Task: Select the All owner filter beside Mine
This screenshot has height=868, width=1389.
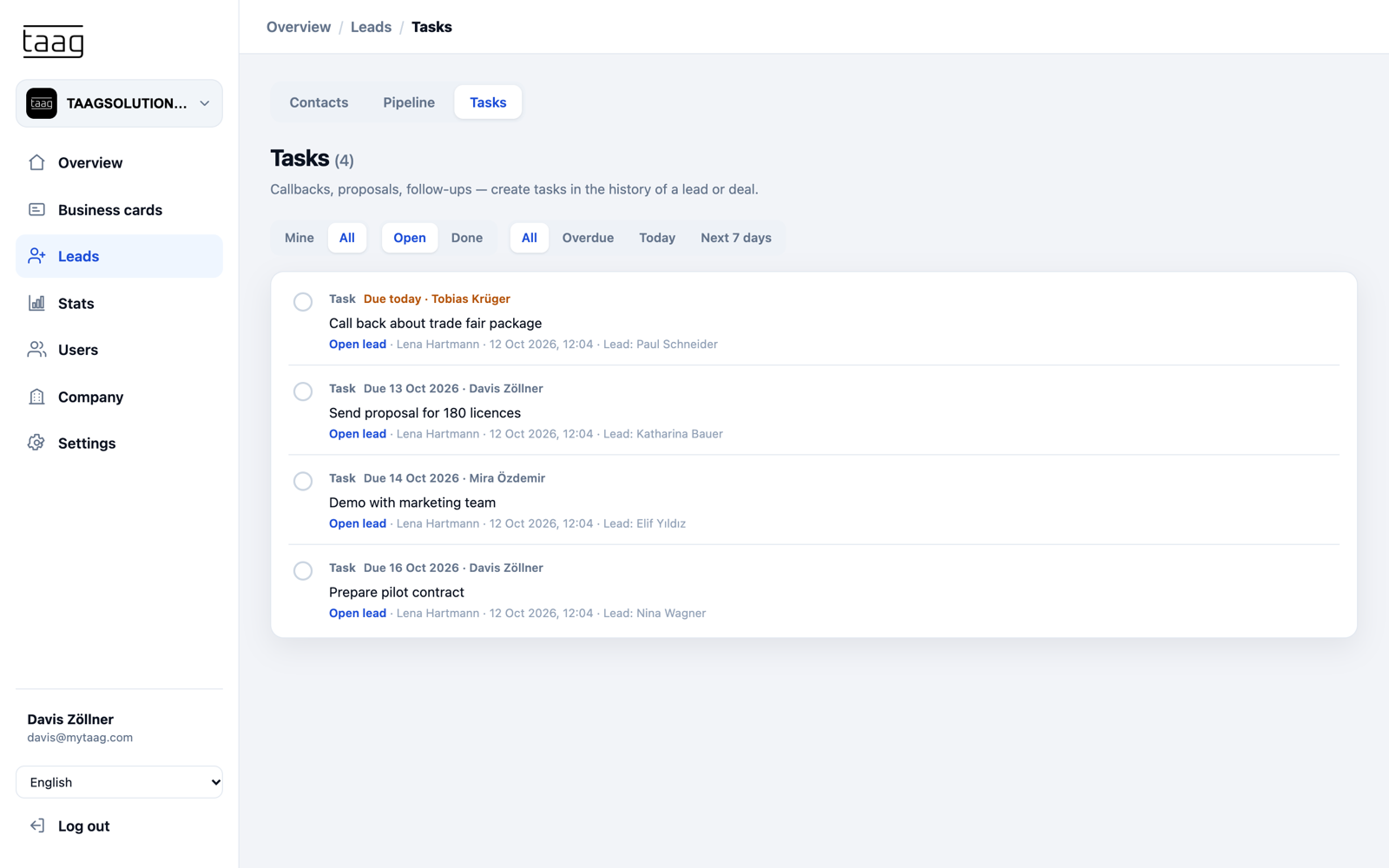Action: click(x=347, y=238)
